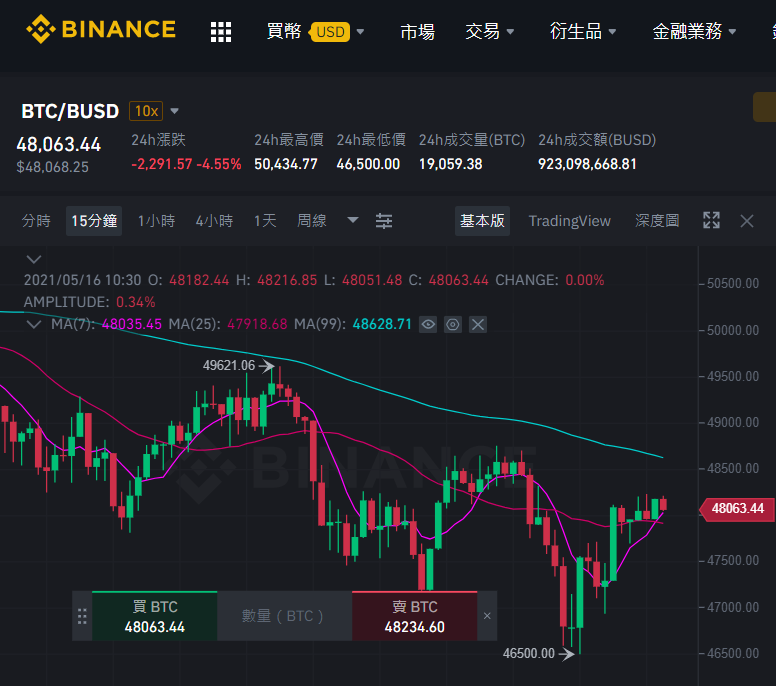Viewport: 776px width, 686px height.
Task: Click the 50000.00 price axis label
Action: pyautogui.click(x=733, y=330)
